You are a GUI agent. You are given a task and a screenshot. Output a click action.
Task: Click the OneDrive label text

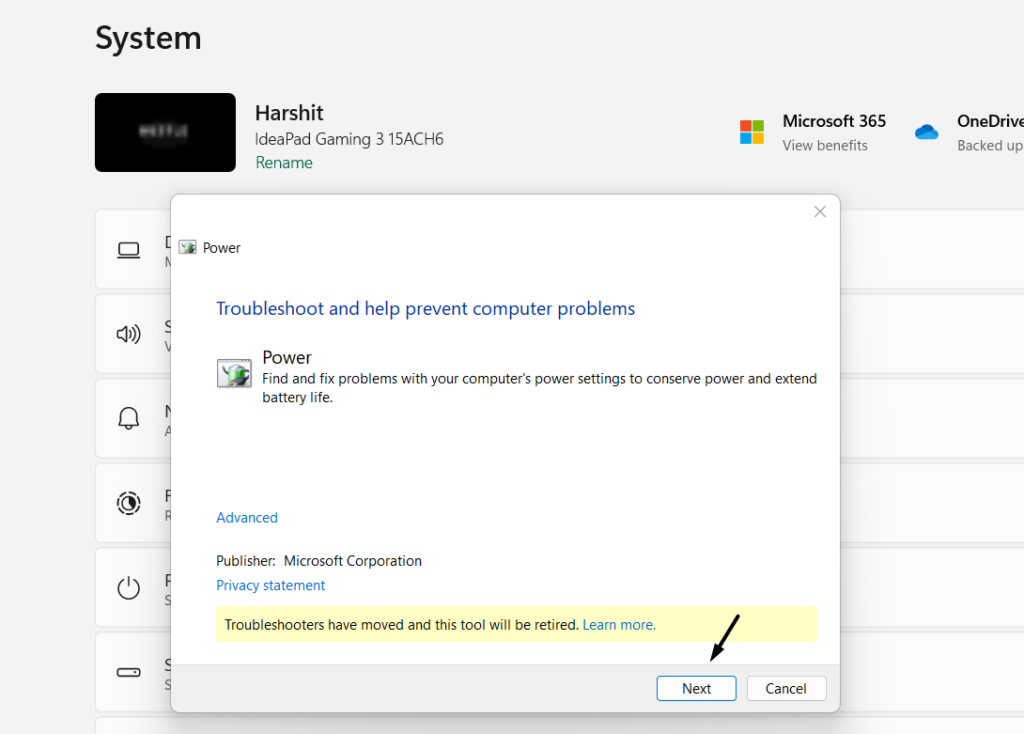[x=989, y=121]
